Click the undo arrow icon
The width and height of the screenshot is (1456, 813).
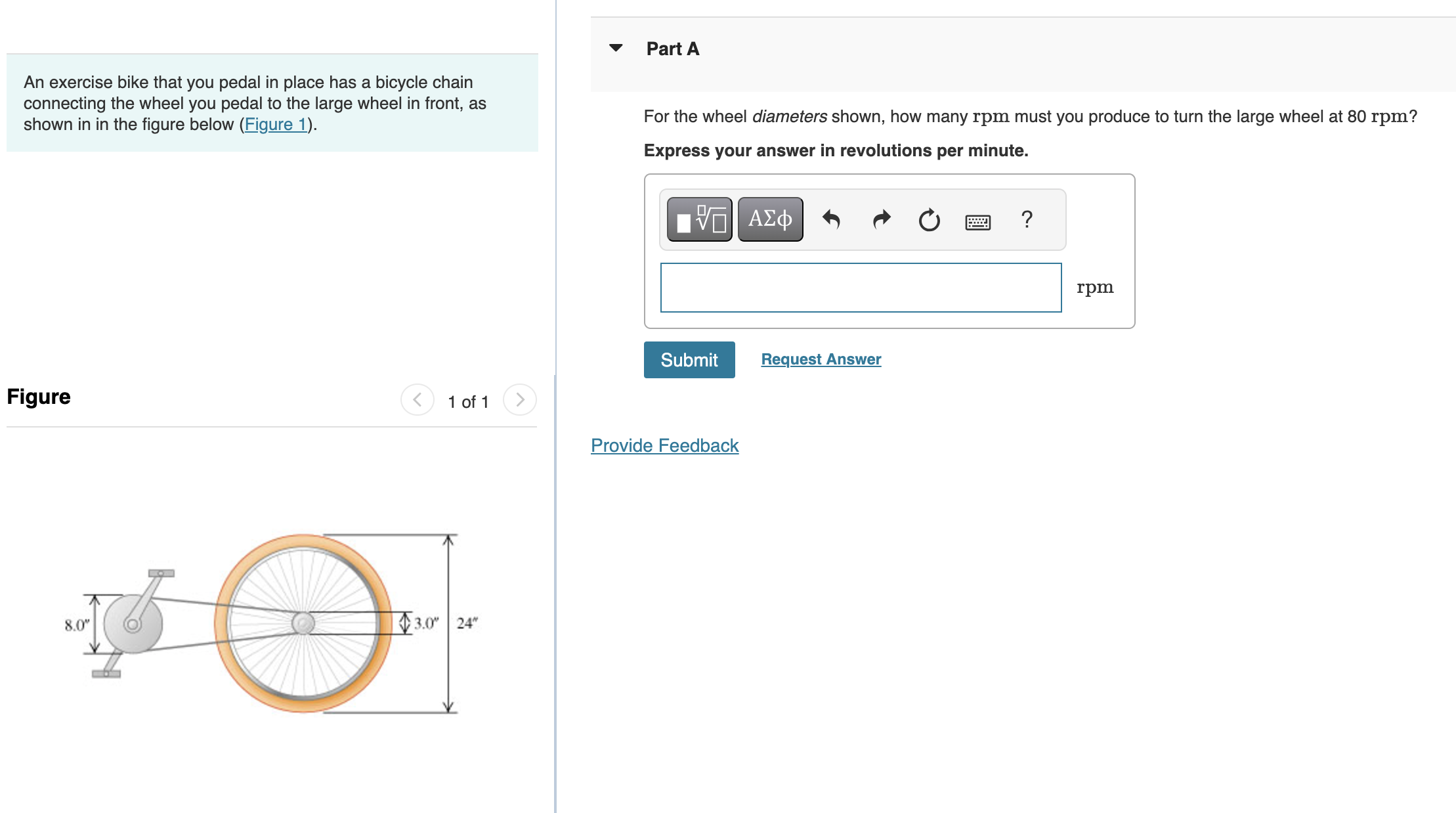pyautogui.click(x=831, y=219)
